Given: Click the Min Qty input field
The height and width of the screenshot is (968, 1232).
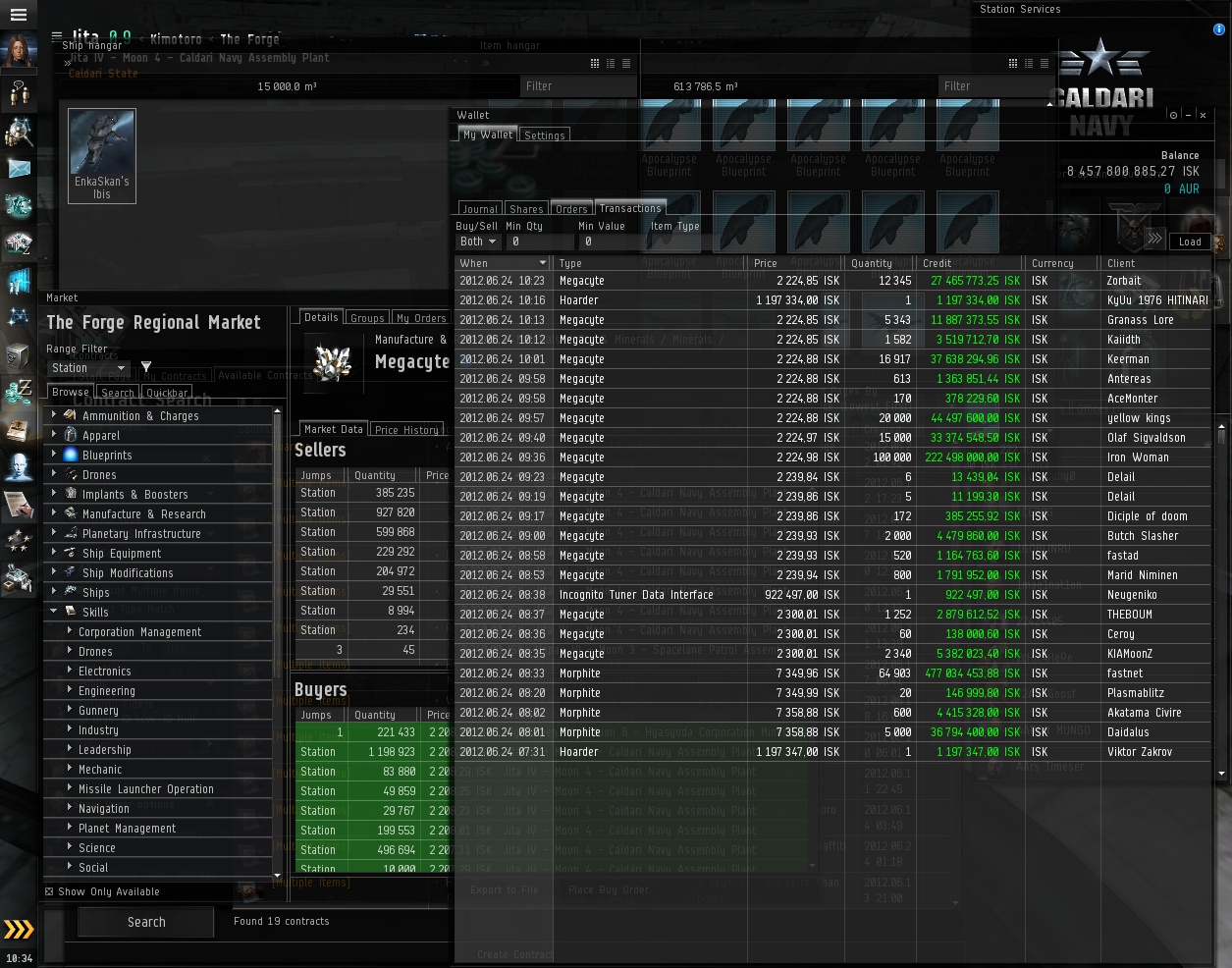Looking at the screenshot, I should point(539,242).
